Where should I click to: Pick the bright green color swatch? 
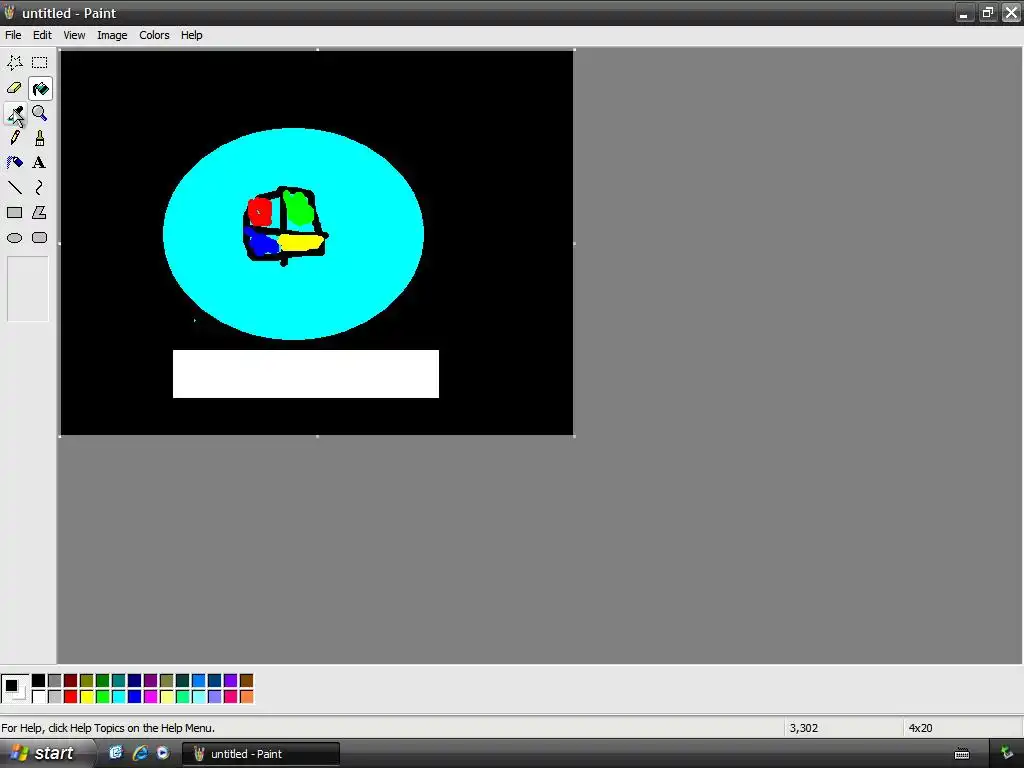103,697
